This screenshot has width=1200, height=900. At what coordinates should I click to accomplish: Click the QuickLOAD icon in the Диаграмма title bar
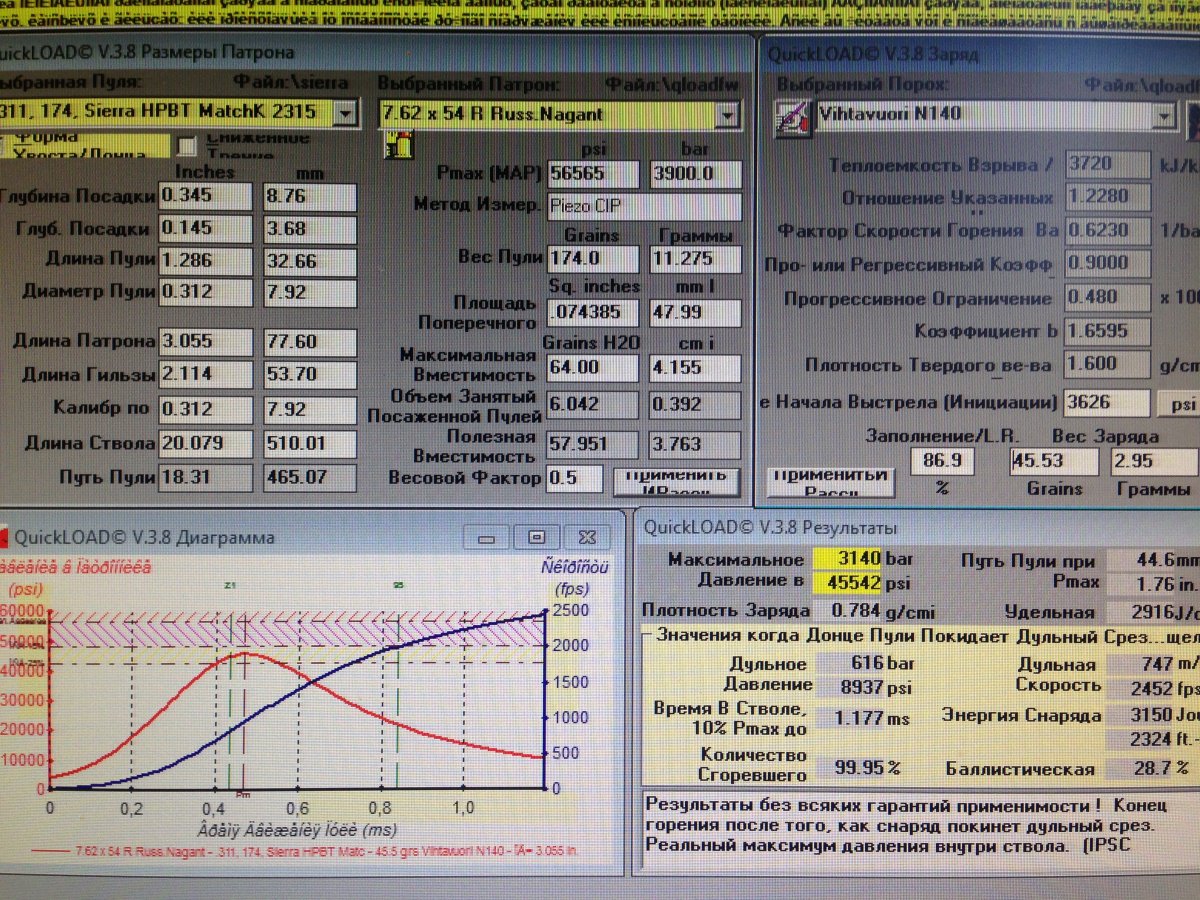pyautogui.click(x=5, y=537)
